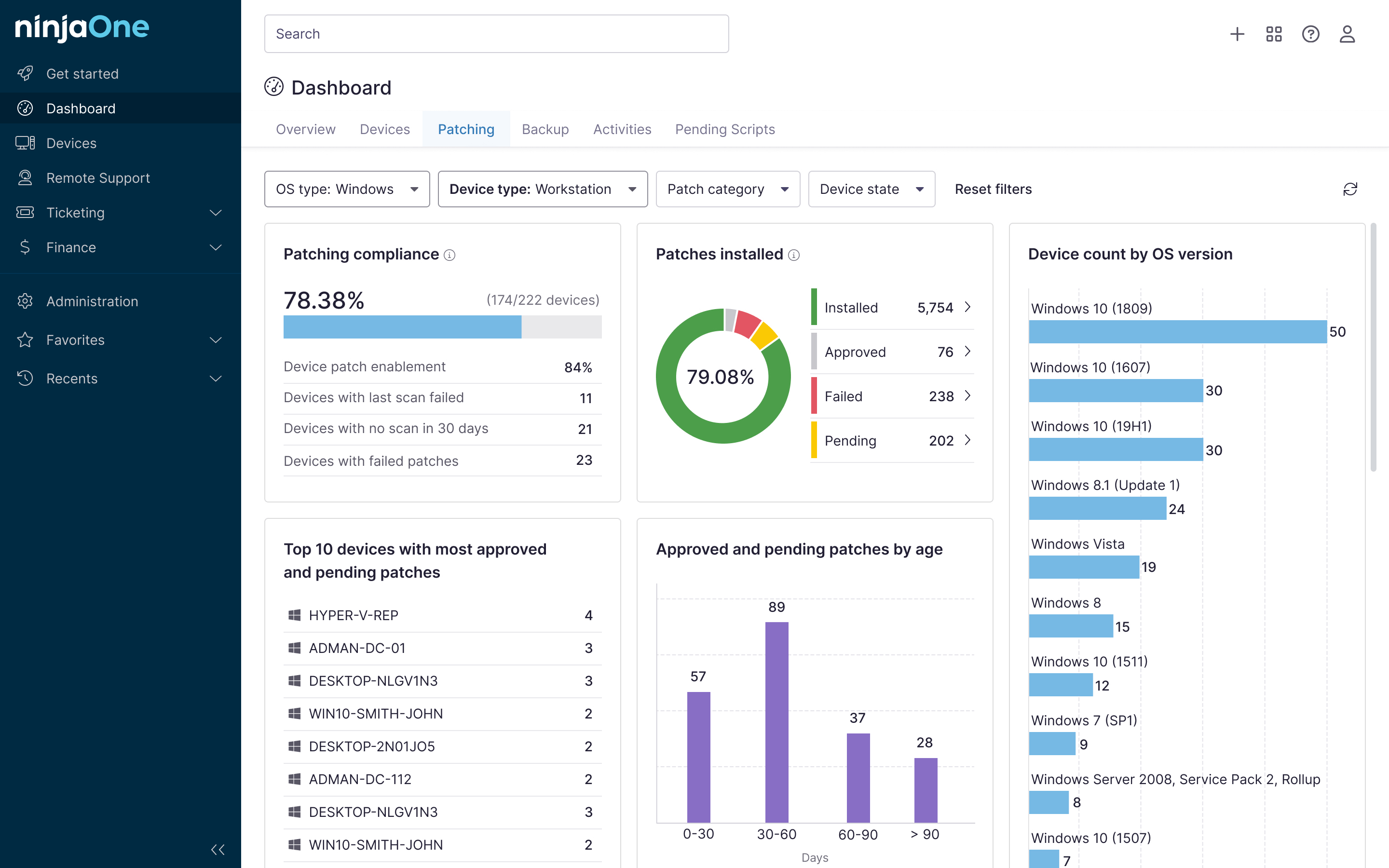Click inside the Search field
This screenshot has width=1389, height=868.
pos(496,34)
